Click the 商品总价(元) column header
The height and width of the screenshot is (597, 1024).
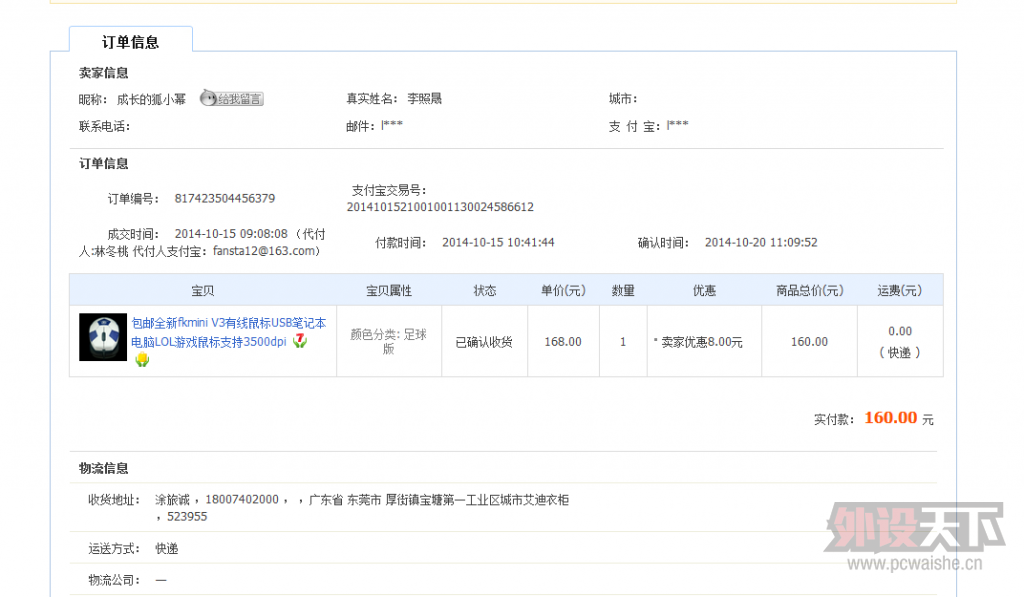point(809,291)
